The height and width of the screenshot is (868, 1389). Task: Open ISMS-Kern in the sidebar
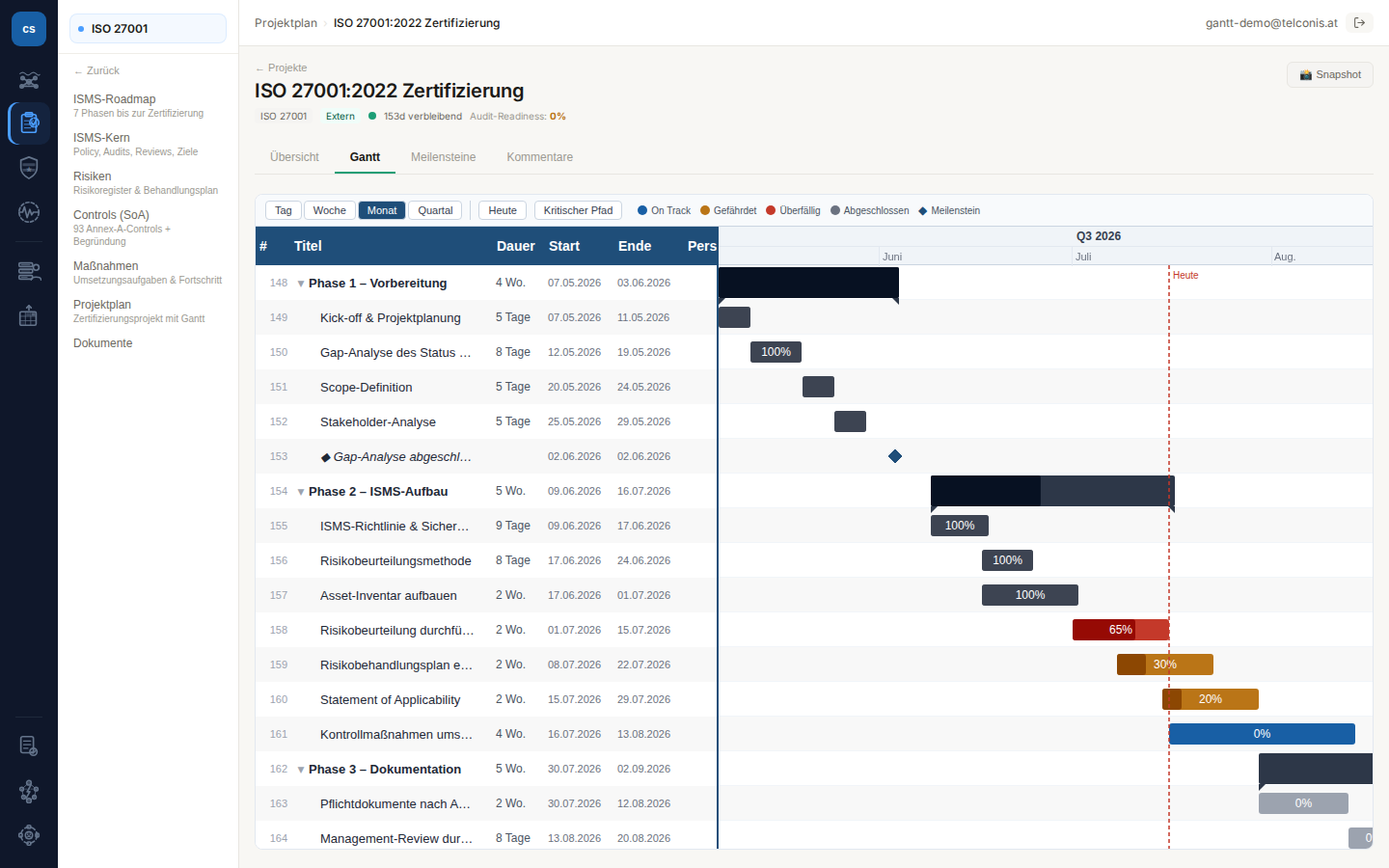(149, 145)
